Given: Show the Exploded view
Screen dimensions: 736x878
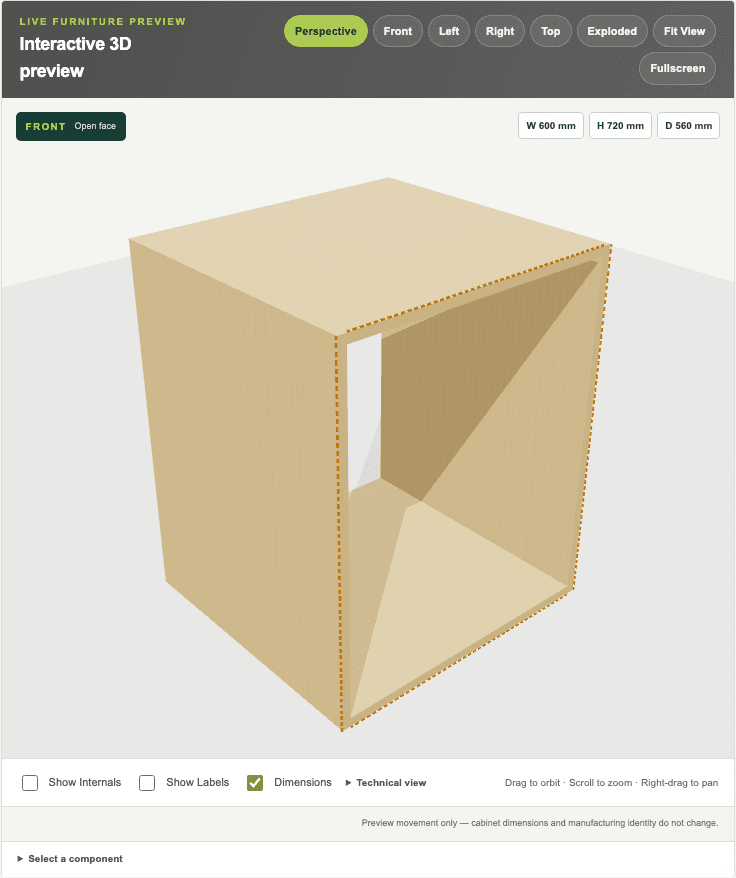Looking at the screenshot, I should [x=612, y=31].
